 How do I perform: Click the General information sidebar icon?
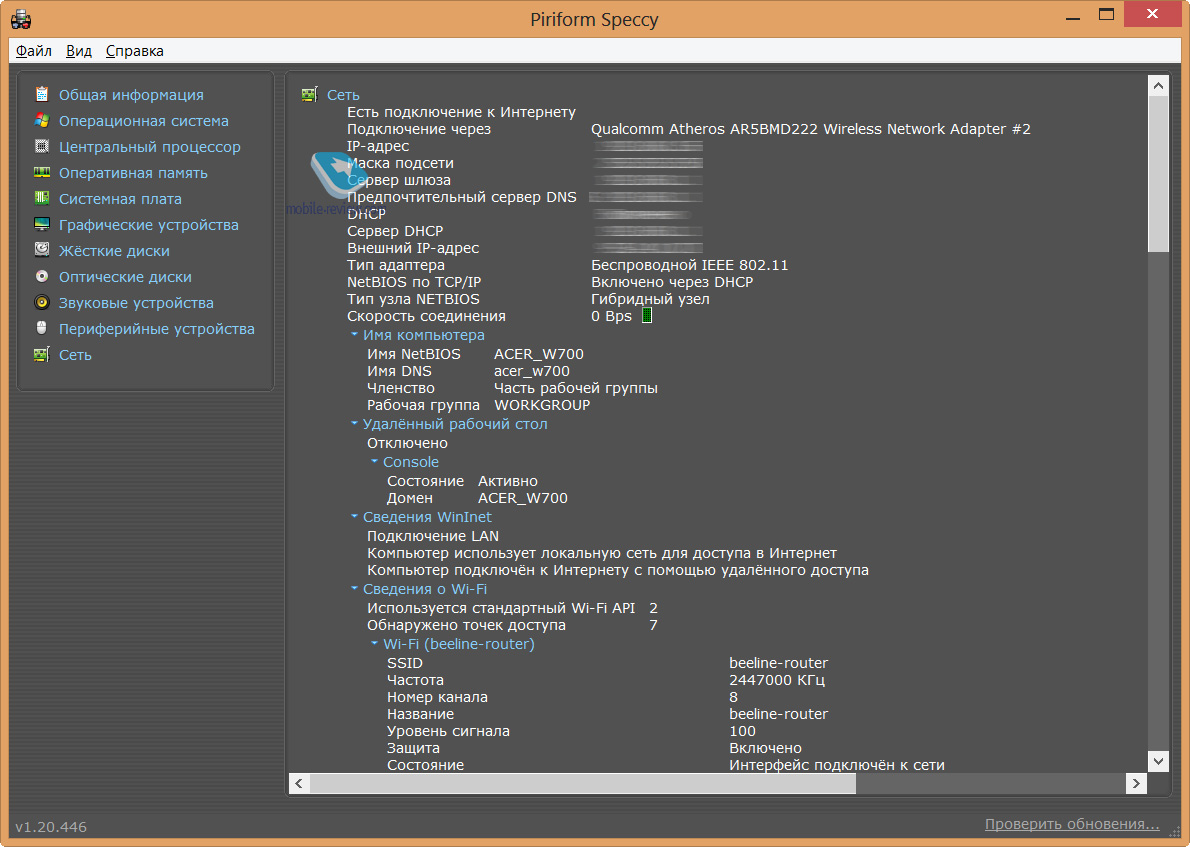(42, 94)
